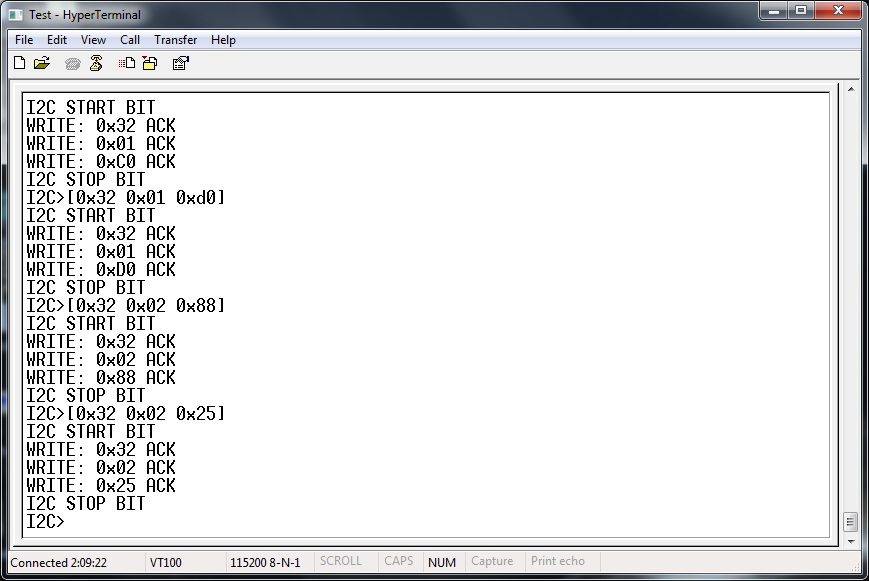Click the command line [0x32 0x02 0x25]

tap(146, 414)
